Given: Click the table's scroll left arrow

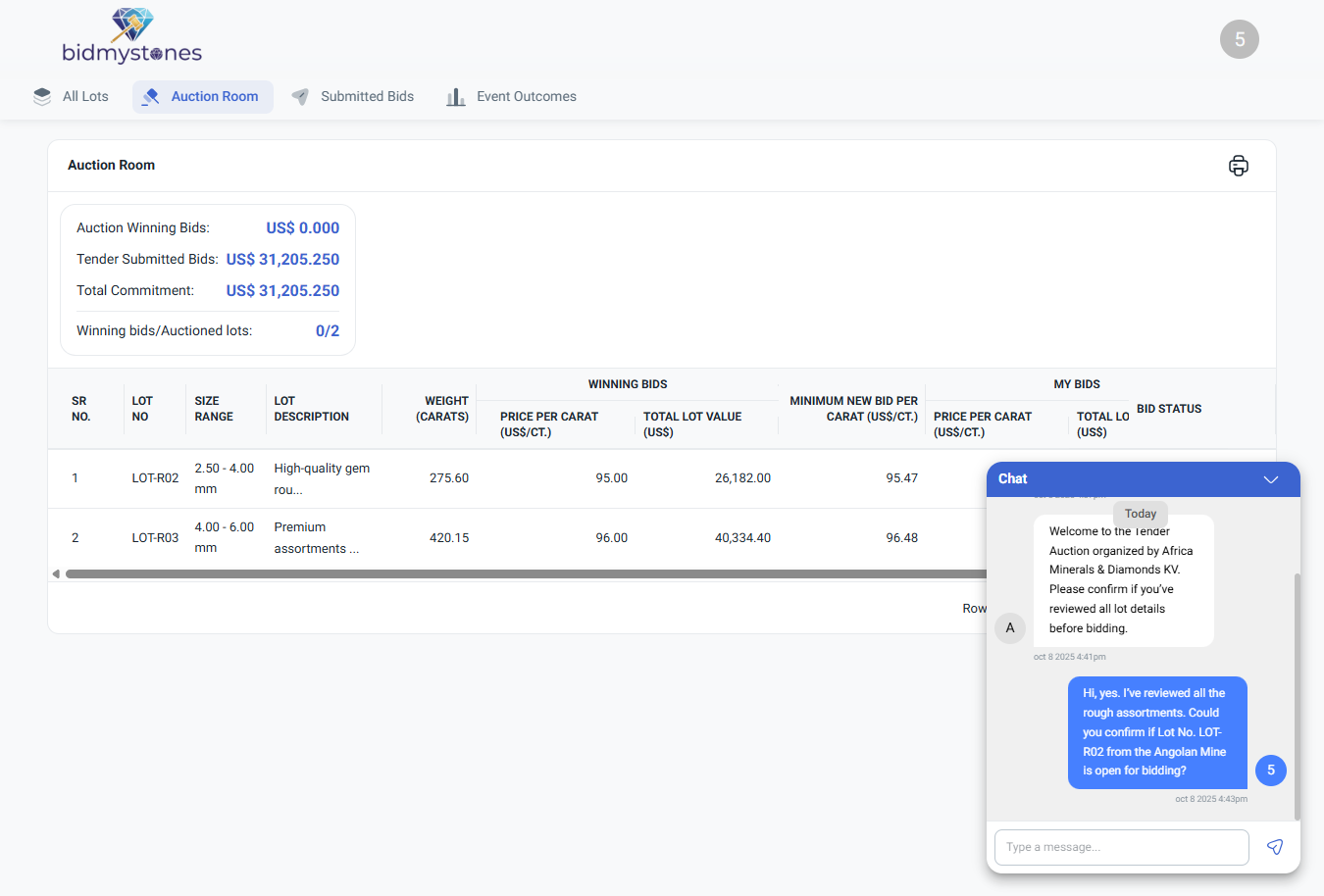Looking at the screenshot, I should click(x=56, y=573).
